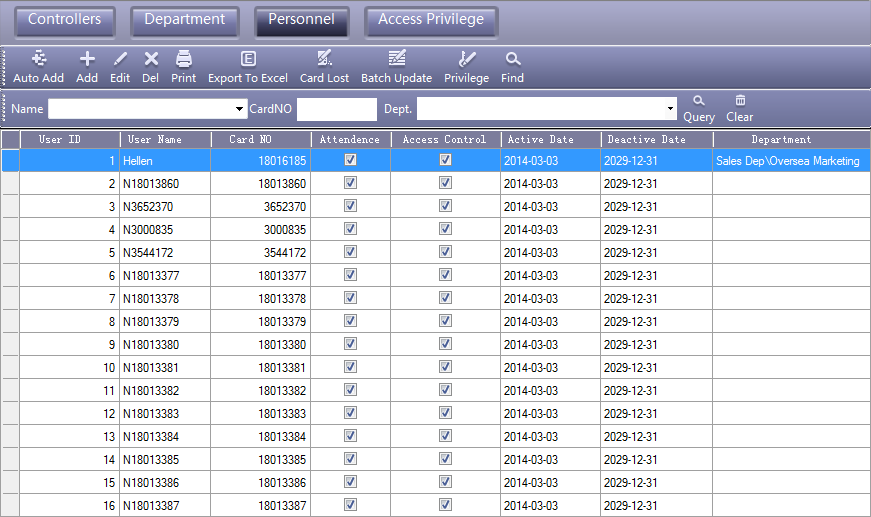
Task: Click the Department column header
Action: pos(792,139)
